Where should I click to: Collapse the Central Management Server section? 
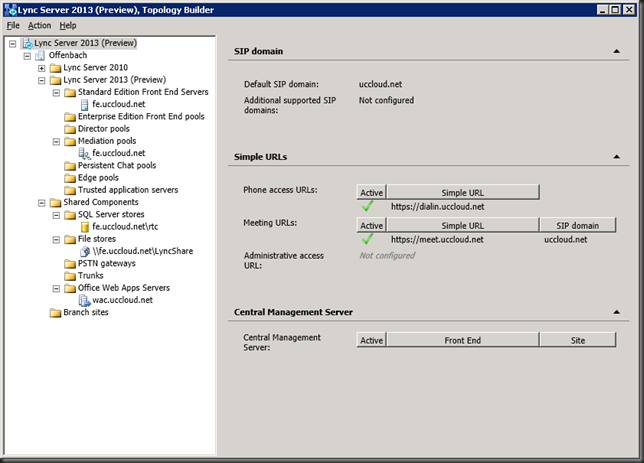click(x=616, y=312)
